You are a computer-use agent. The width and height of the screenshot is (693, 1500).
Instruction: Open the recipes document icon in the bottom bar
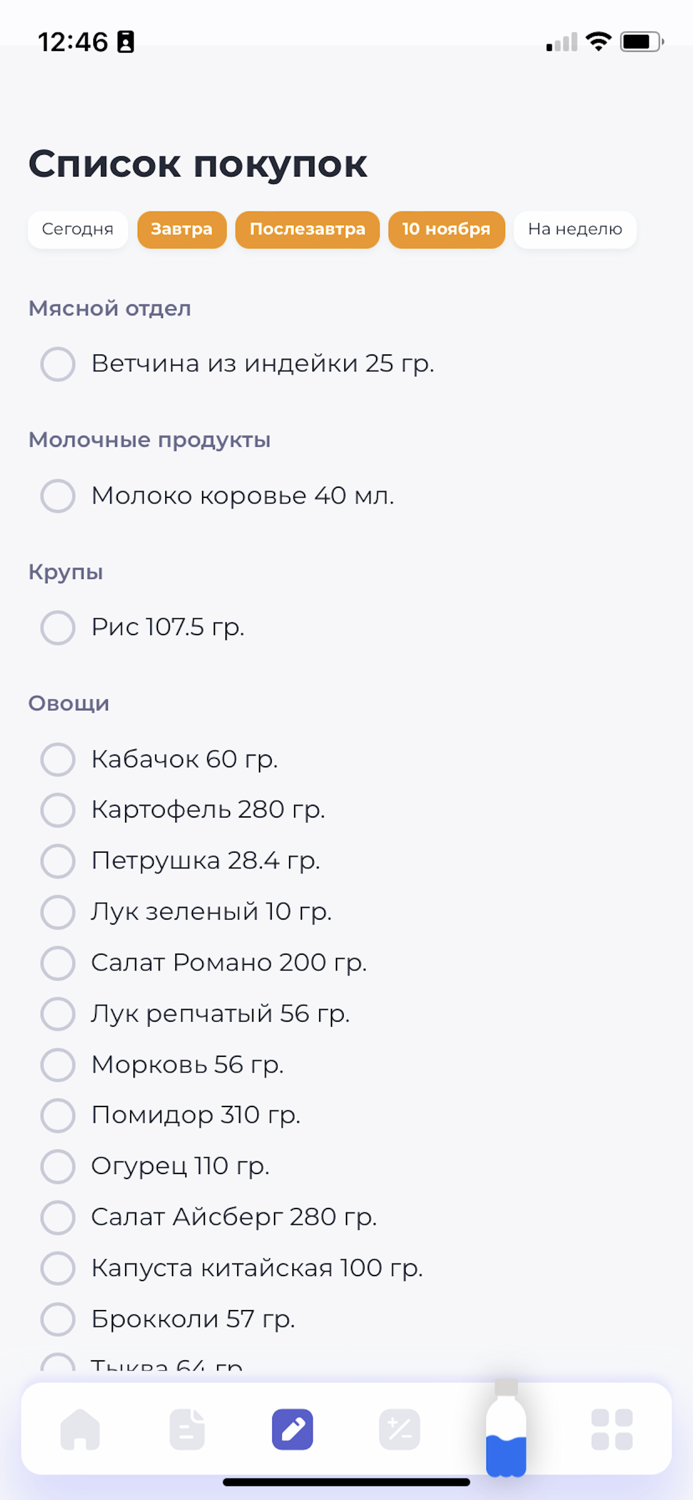pos(187,1429)
